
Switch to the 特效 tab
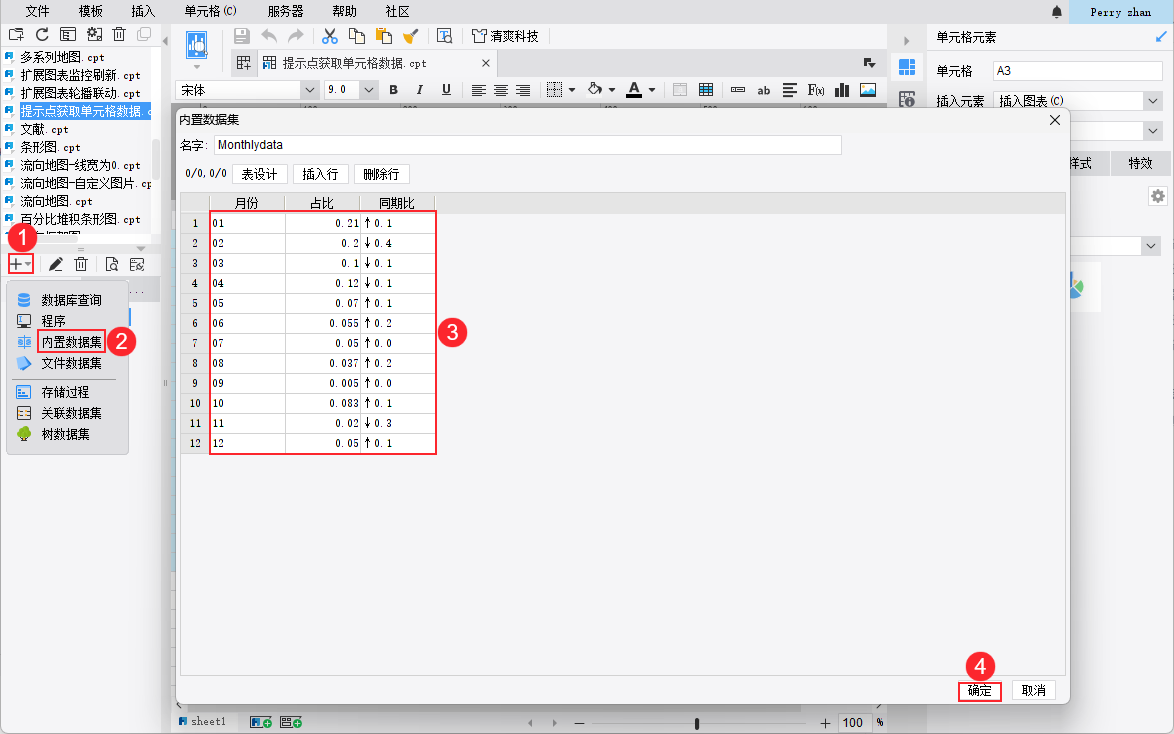click(x=1140, y=163)
